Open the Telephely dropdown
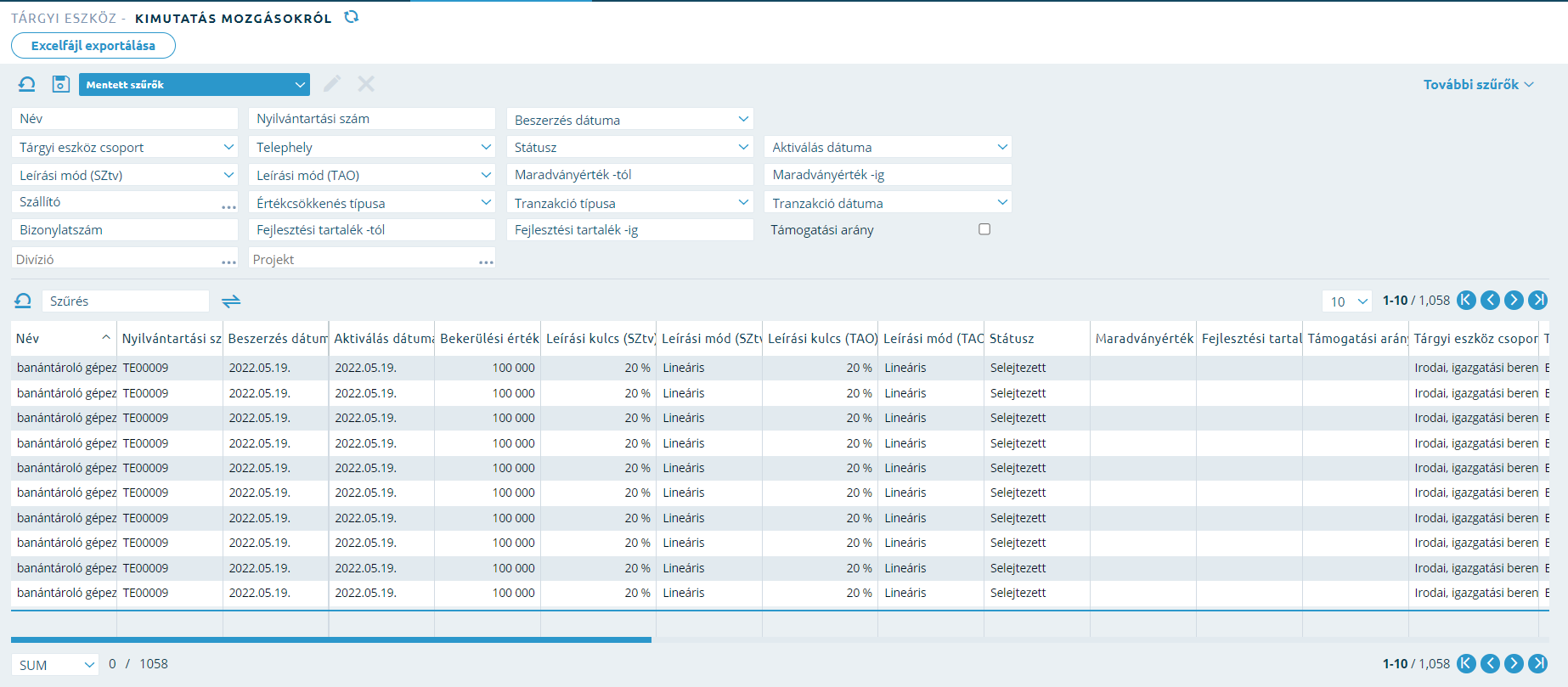The width and height of the screenshot is (1568, 687). pos(372,147)
